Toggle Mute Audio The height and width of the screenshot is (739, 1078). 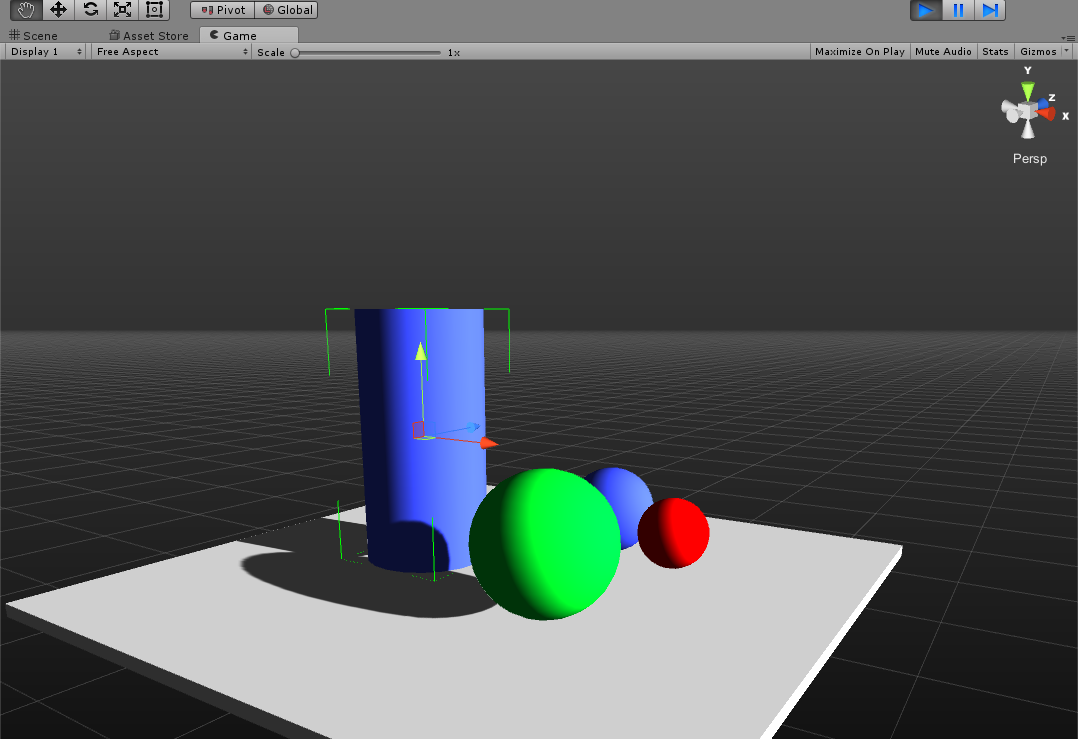click(943, 52)
